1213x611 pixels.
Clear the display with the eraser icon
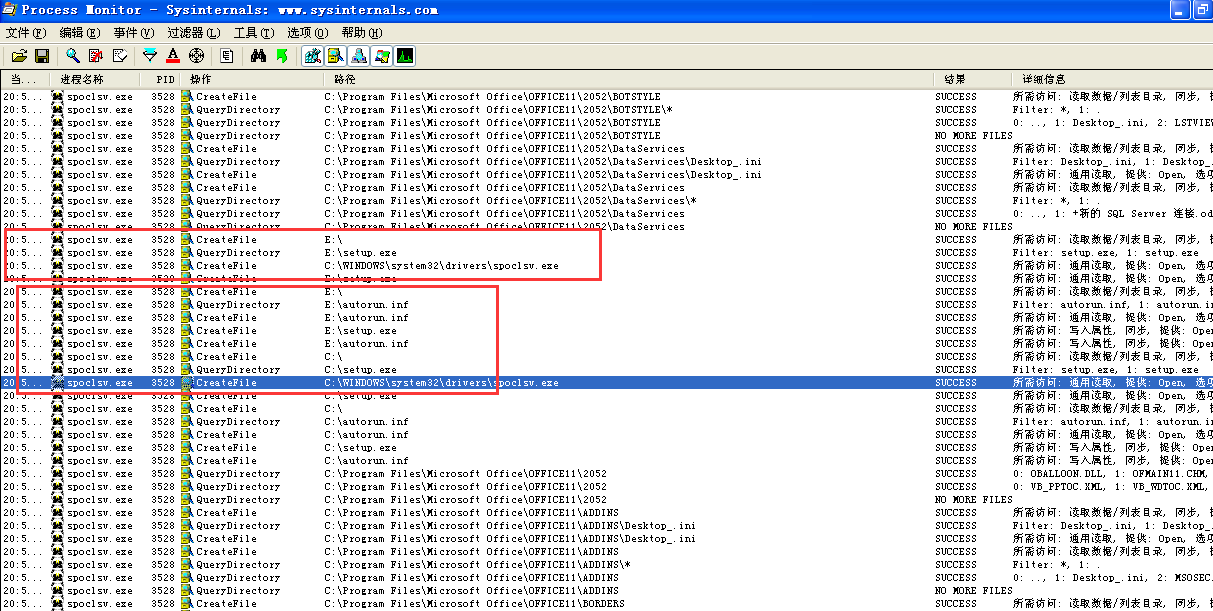tap(120, 56)
